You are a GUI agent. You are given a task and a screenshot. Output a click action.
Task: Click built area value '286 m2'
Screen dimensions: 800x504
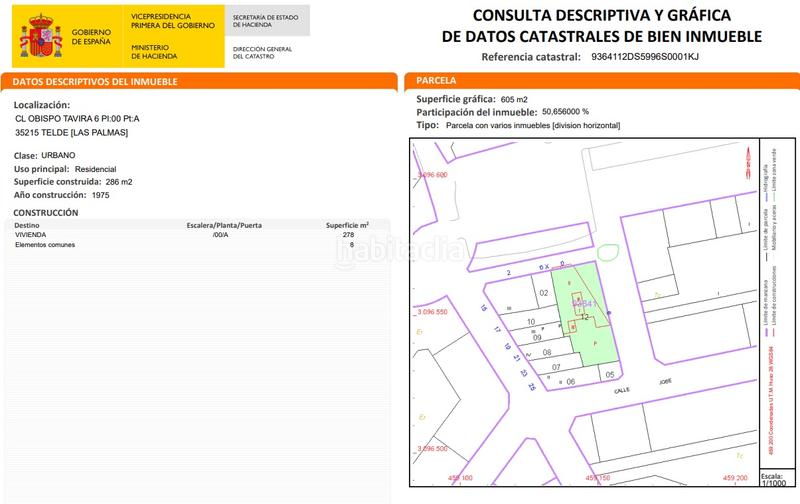click(x=119, y=182)
